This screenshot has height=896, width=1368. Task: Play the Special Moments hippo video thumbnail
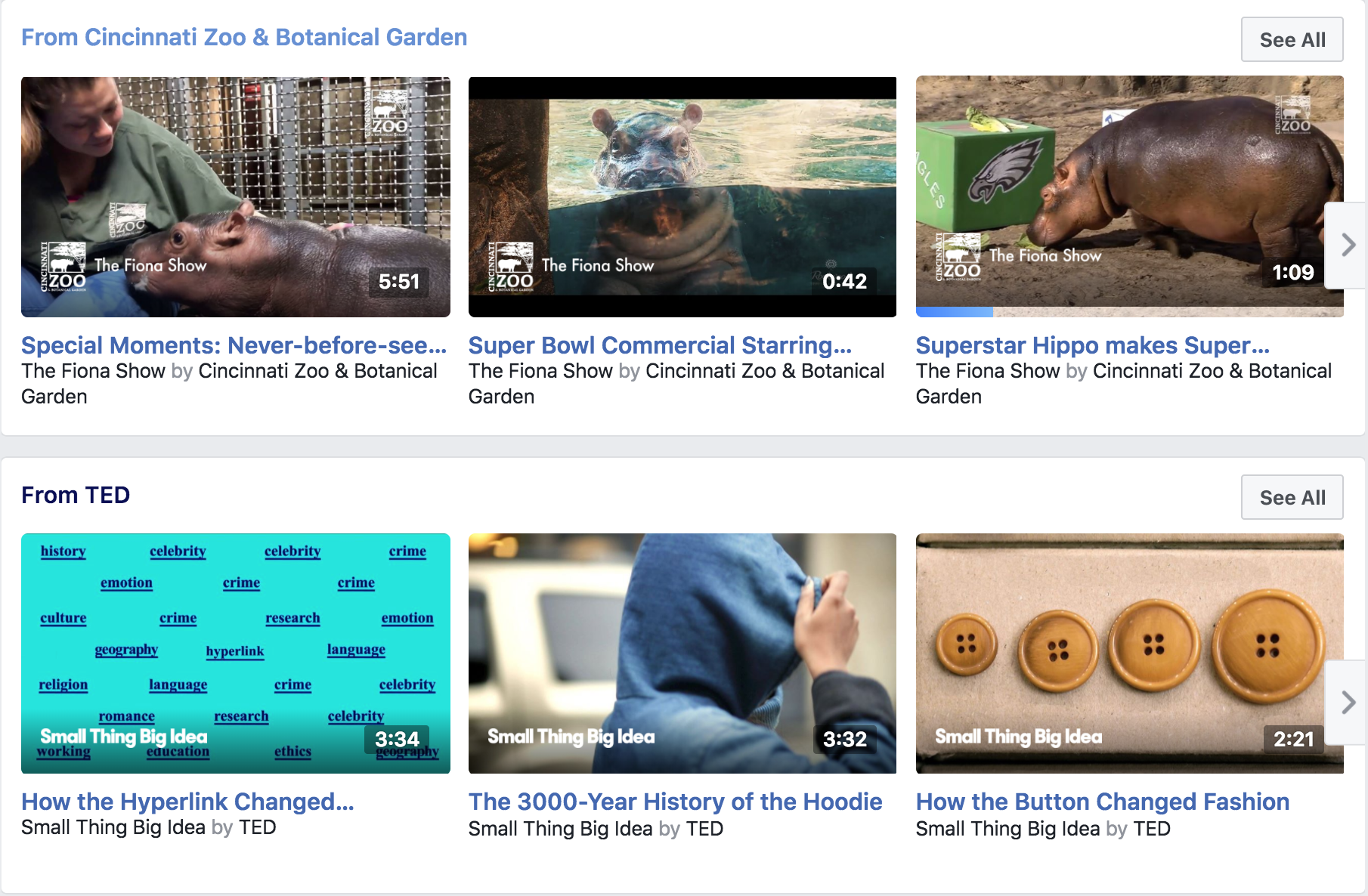pyautogui.click(x=236, y=197)
